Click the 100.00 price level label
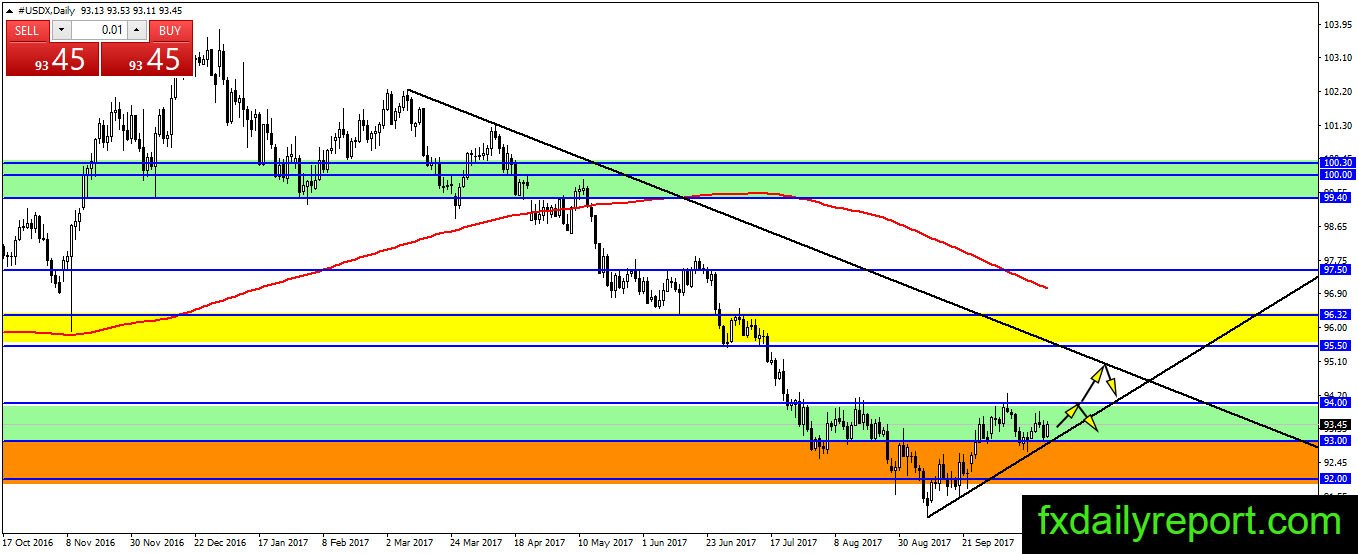The image size is (1358, 554). tap(1337, 174)
